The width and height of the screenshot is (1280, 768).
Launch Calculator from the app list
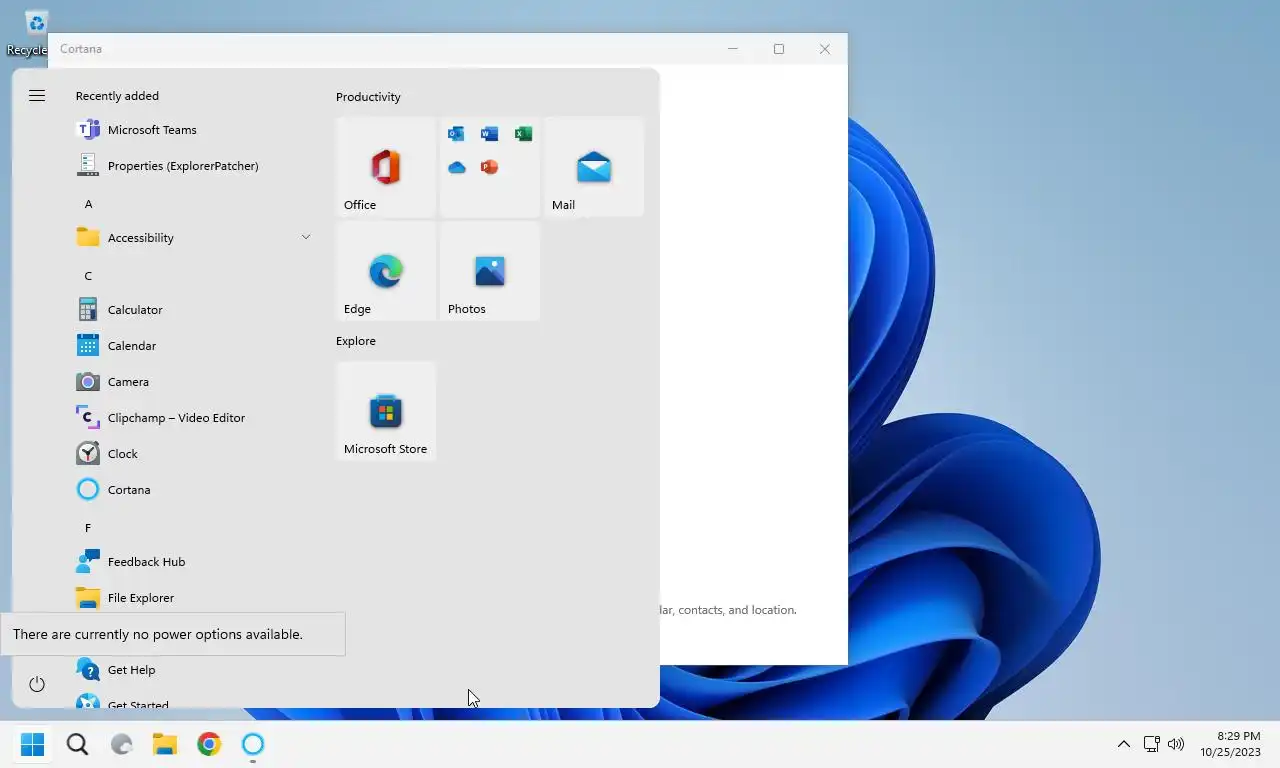point(194,310)
